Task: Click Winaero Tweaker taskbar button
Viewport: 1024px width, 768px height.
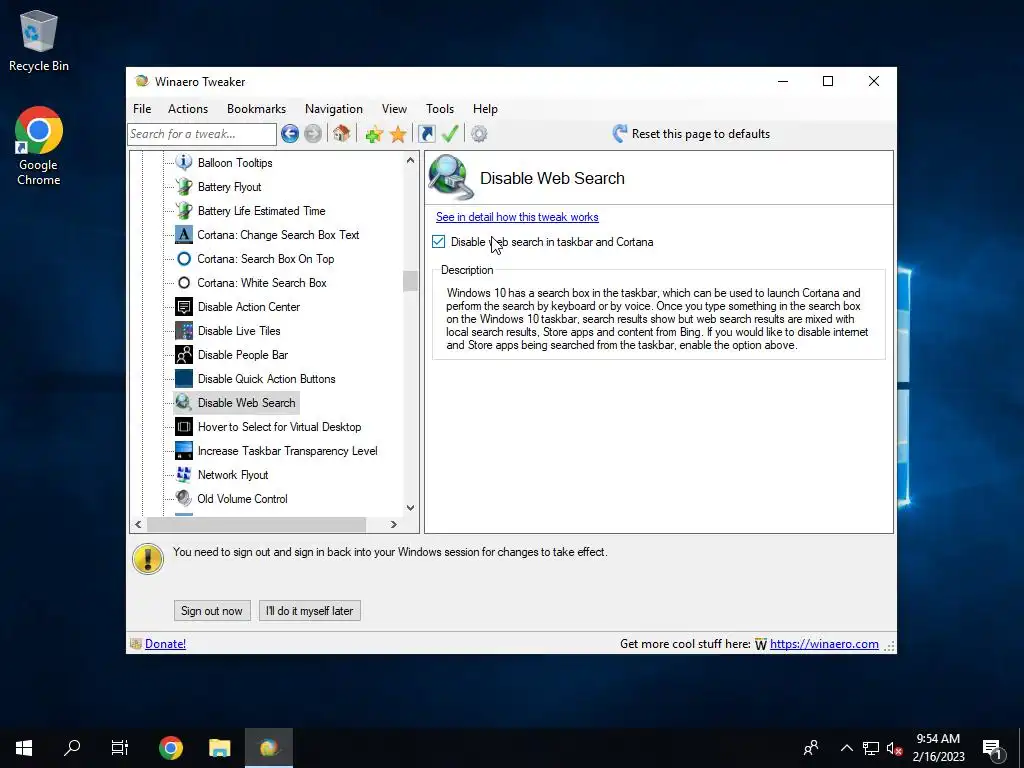Action: pos(268,748)
